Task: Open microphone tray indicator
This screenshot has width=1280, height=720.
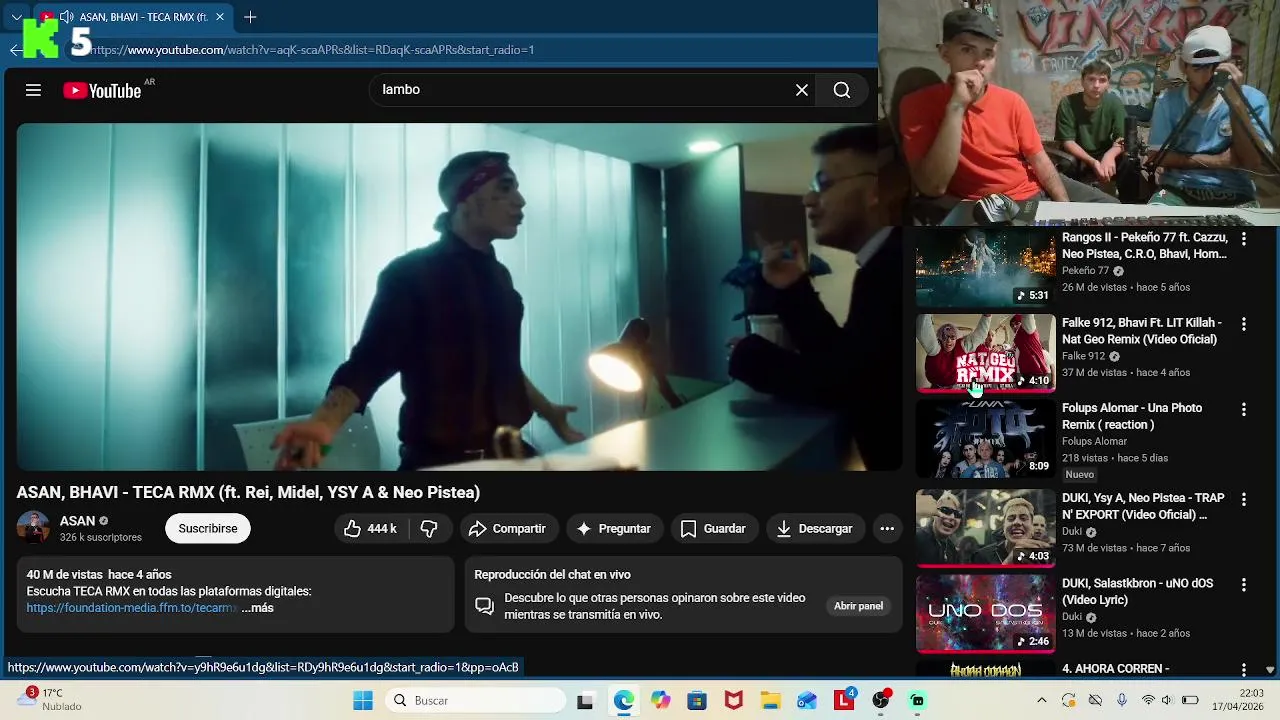Action: (1122, 701)
